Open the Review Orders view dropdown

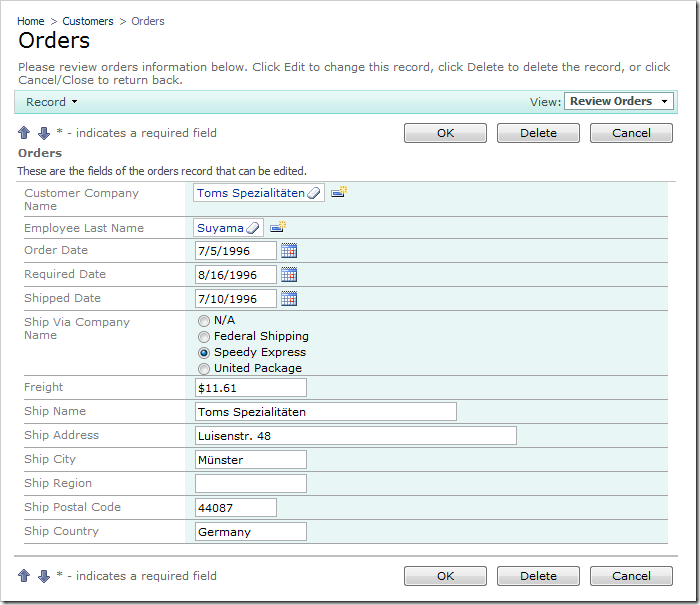pos(618,101)
